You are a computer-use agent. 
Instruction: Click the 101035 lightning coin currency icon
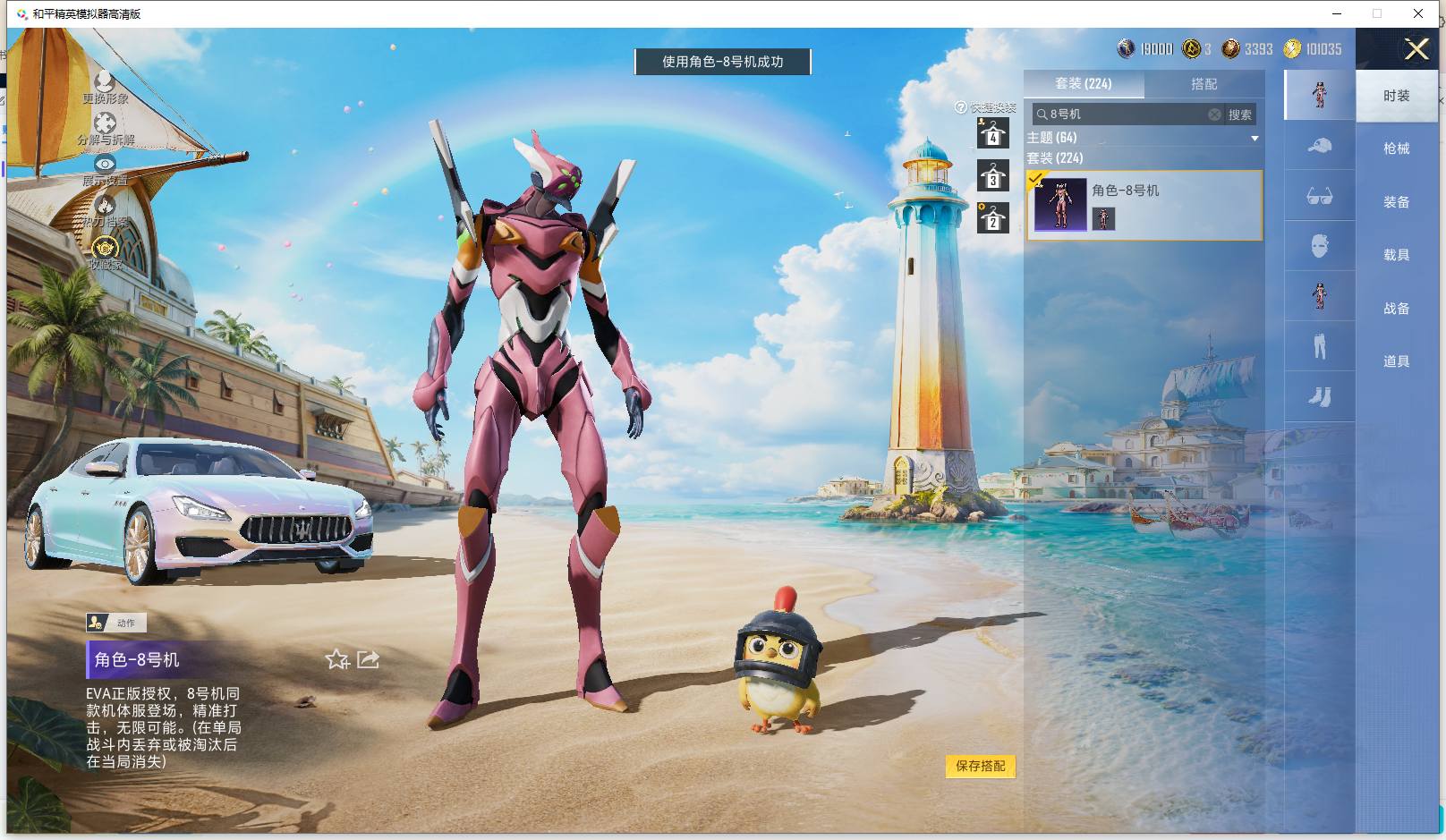[1292, 48]
